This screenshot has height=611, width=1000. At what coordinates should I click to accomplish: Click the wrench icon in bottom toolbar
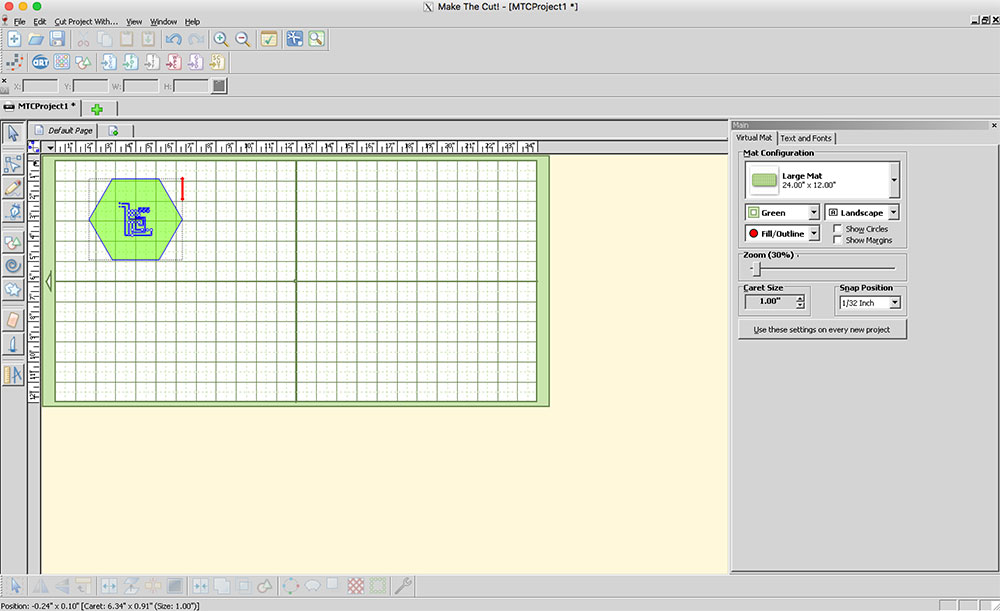[402, 585]
